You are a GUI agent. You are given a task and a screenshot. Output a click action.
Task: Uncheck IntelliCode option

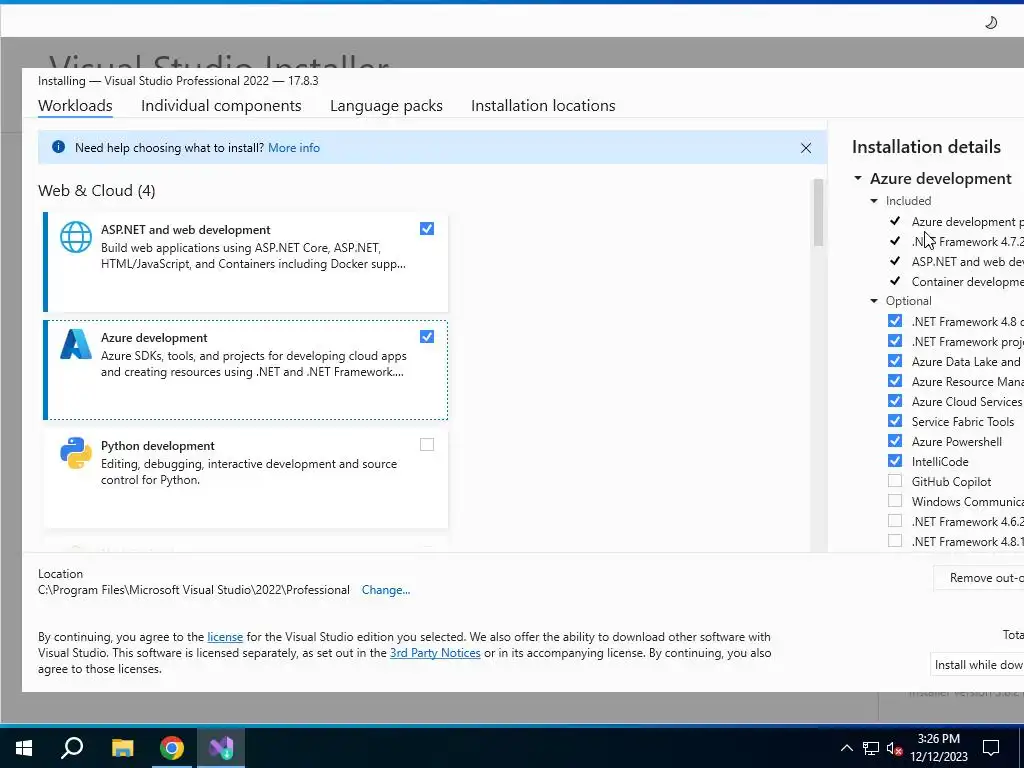coord(895,461)
